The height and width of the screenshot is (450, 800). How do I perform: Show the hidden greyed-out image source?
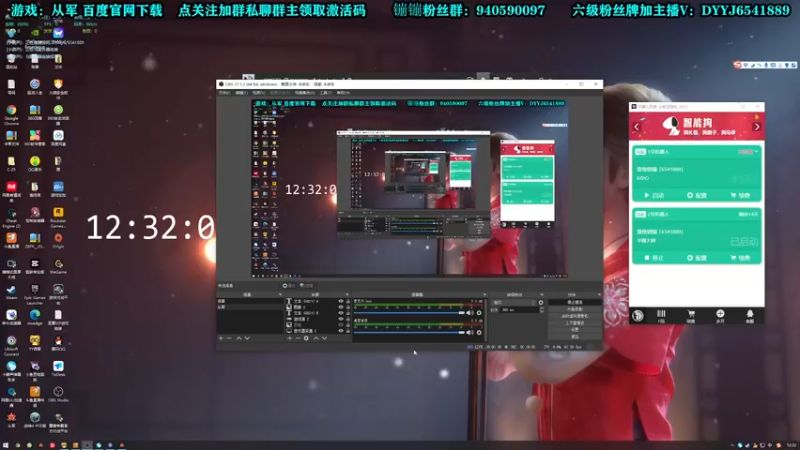[x=341, y=325]
